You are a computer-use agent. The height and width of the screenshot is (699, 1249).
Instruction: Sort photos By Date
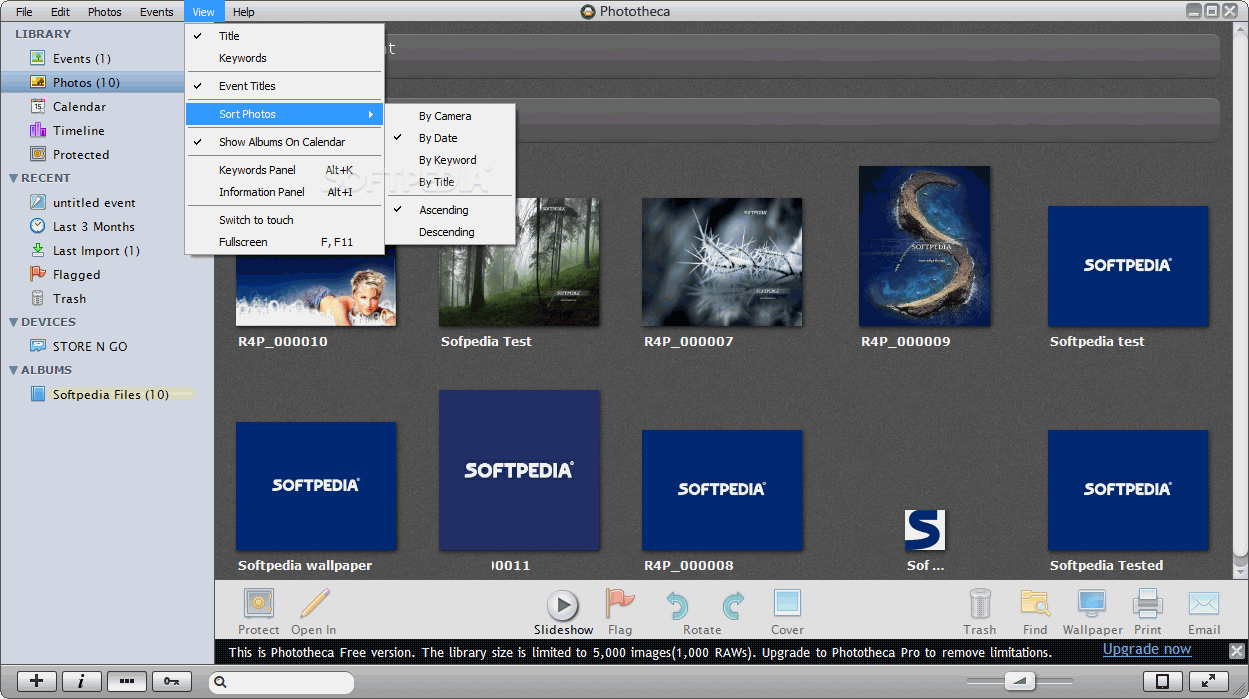pos(449,138)
